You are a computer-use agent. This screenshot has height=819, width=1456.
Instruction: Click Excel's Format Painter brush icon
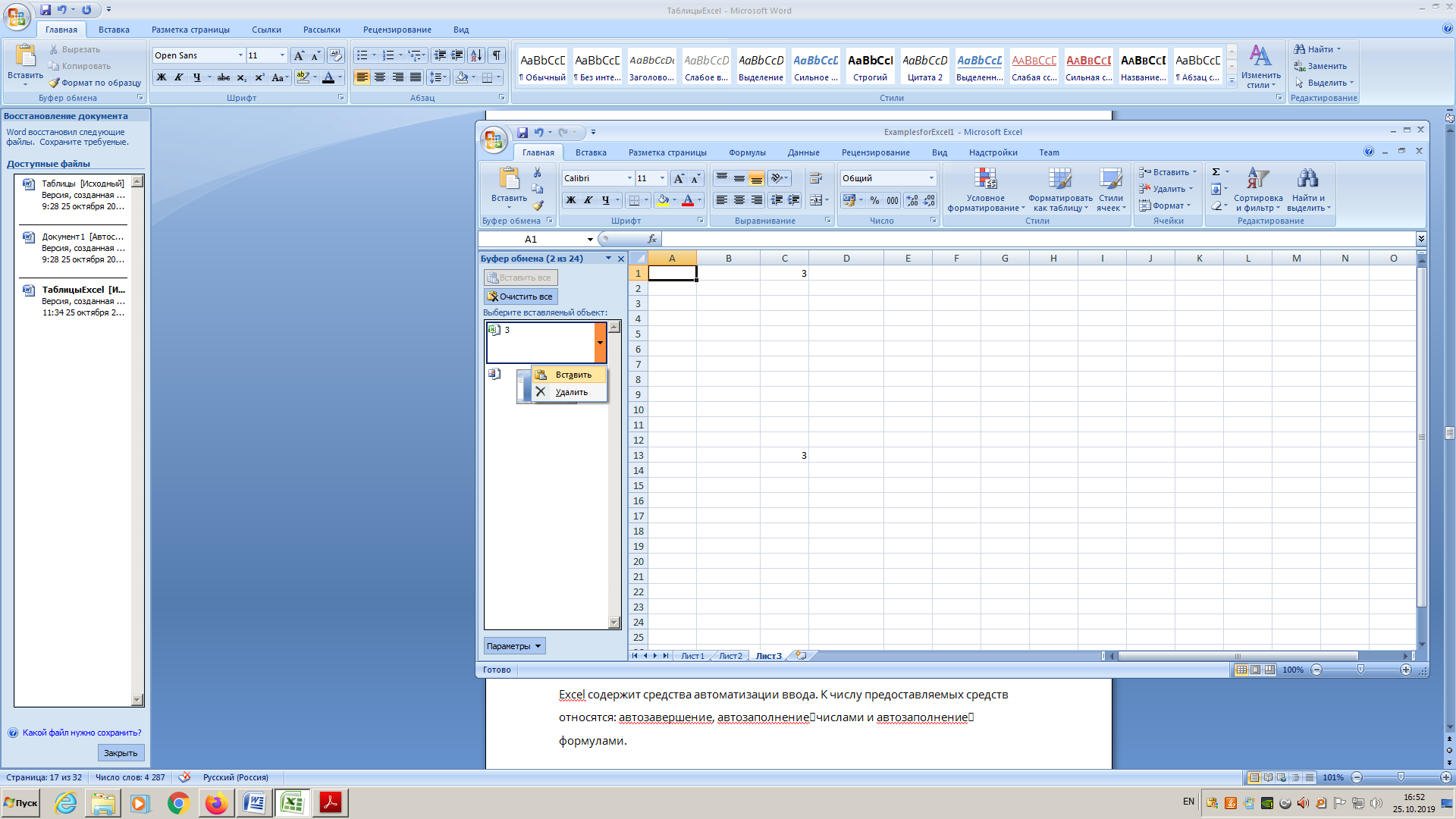coord(538,205)
